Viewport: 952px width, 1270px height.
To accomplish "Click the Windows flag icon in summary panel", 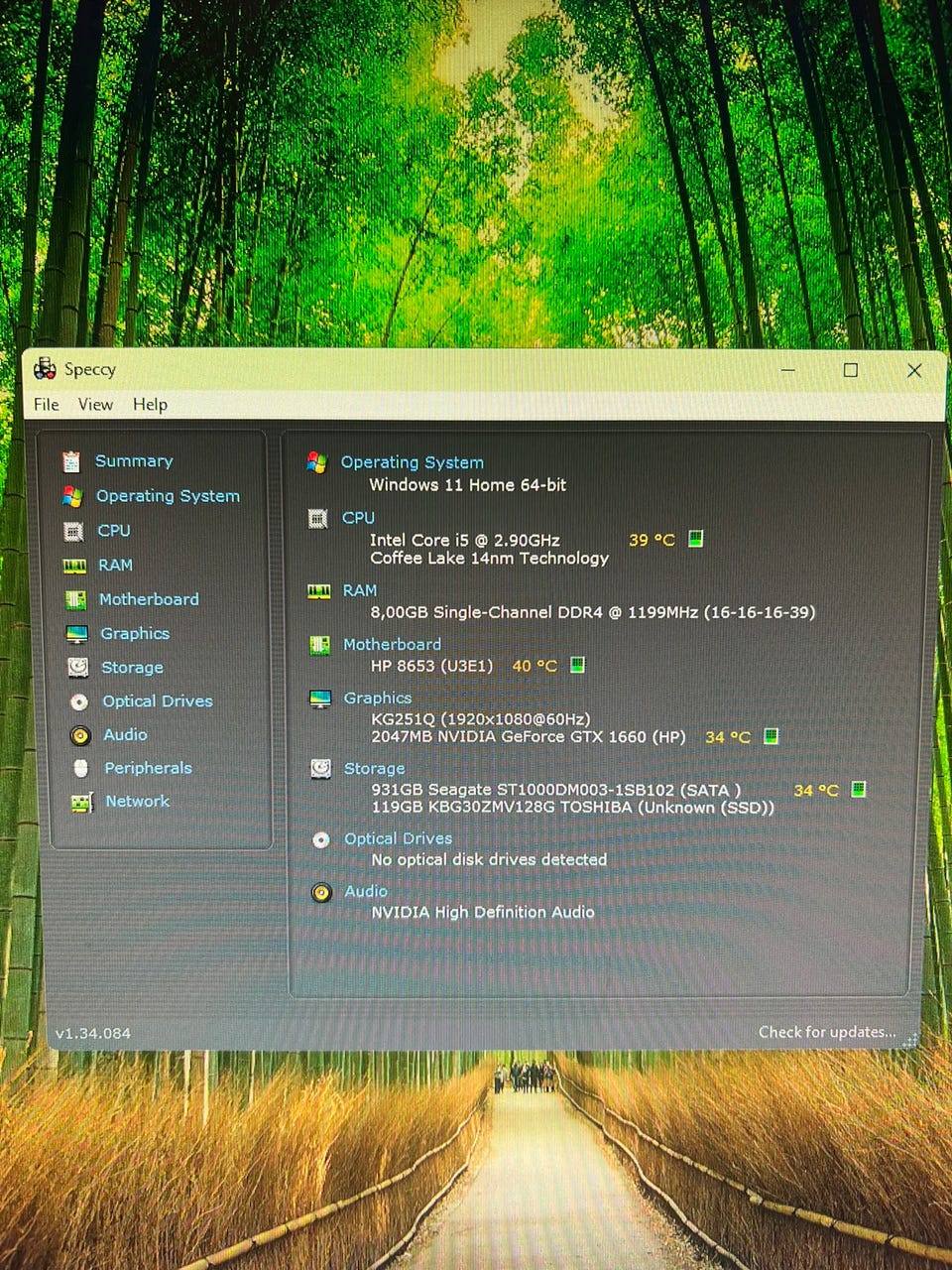I will [316, 462].
